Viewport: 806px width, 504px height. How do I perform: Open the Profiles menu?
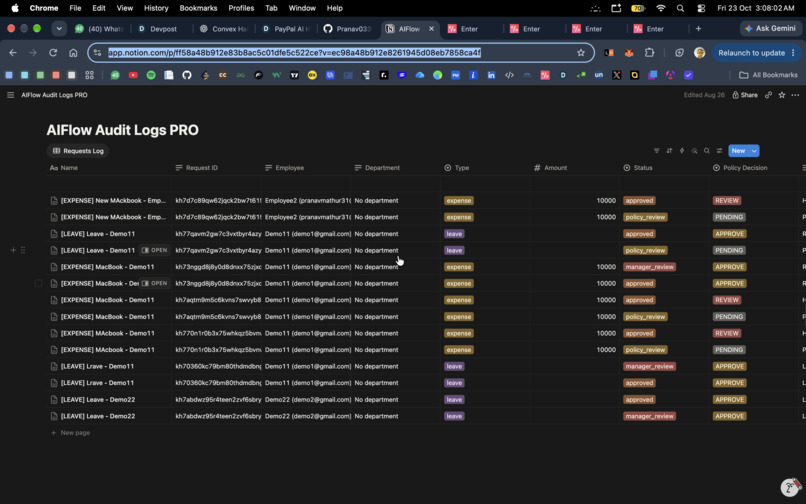pyautogui.click(x=241, y=8)
